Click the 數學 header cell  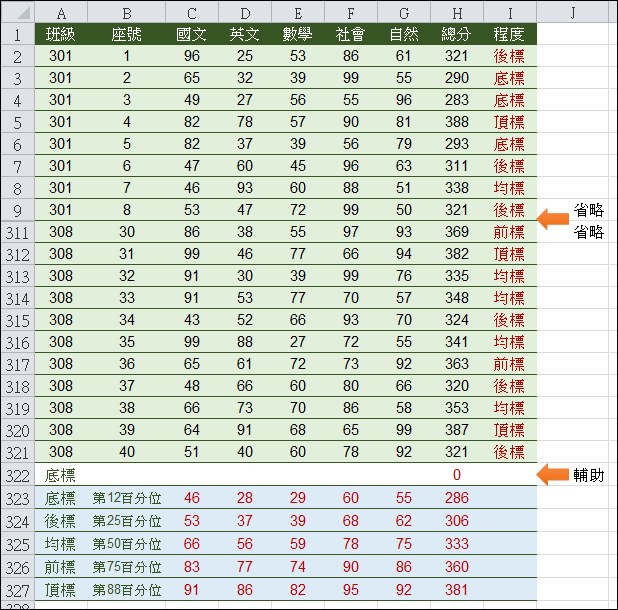click(298, 34)
